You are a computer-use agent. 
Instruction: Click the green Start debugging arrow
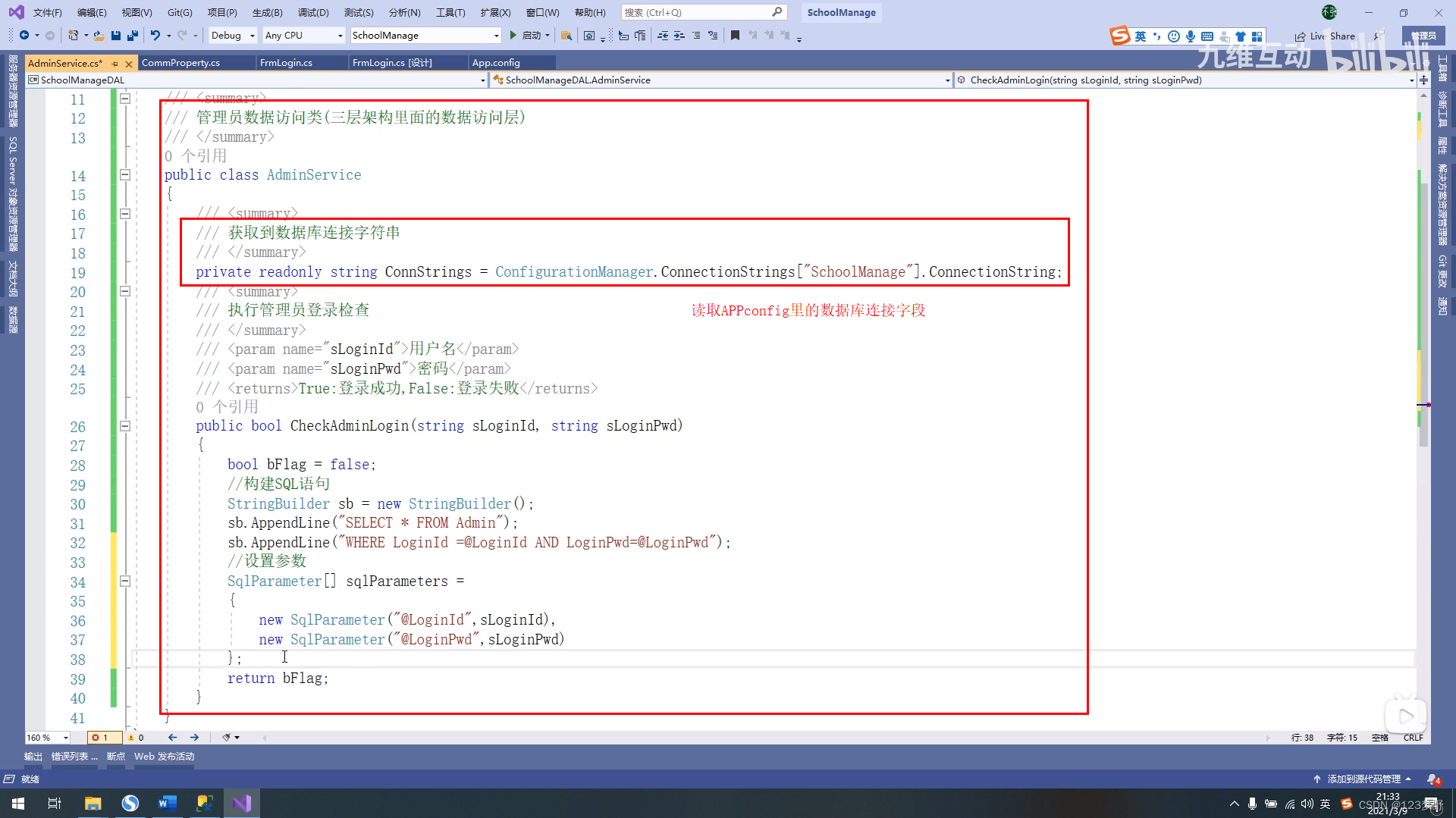513,35
